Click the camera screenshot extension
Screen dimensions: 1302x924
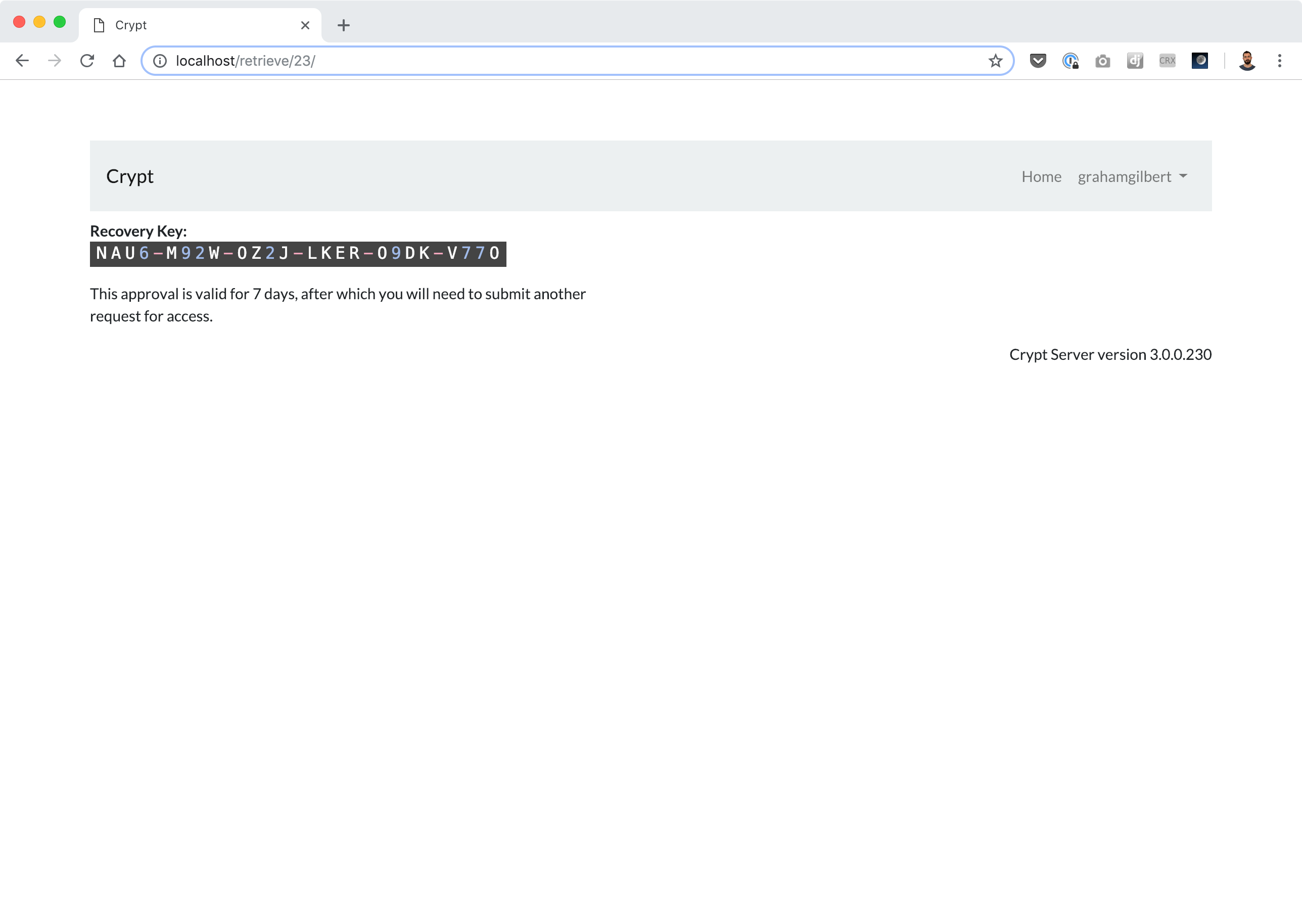click(x=1102, y=61)
